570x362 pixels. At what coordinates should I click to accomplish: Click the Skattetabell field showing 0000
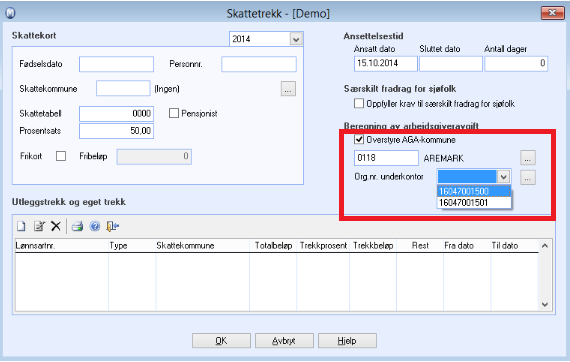click(x=116, y=114)
